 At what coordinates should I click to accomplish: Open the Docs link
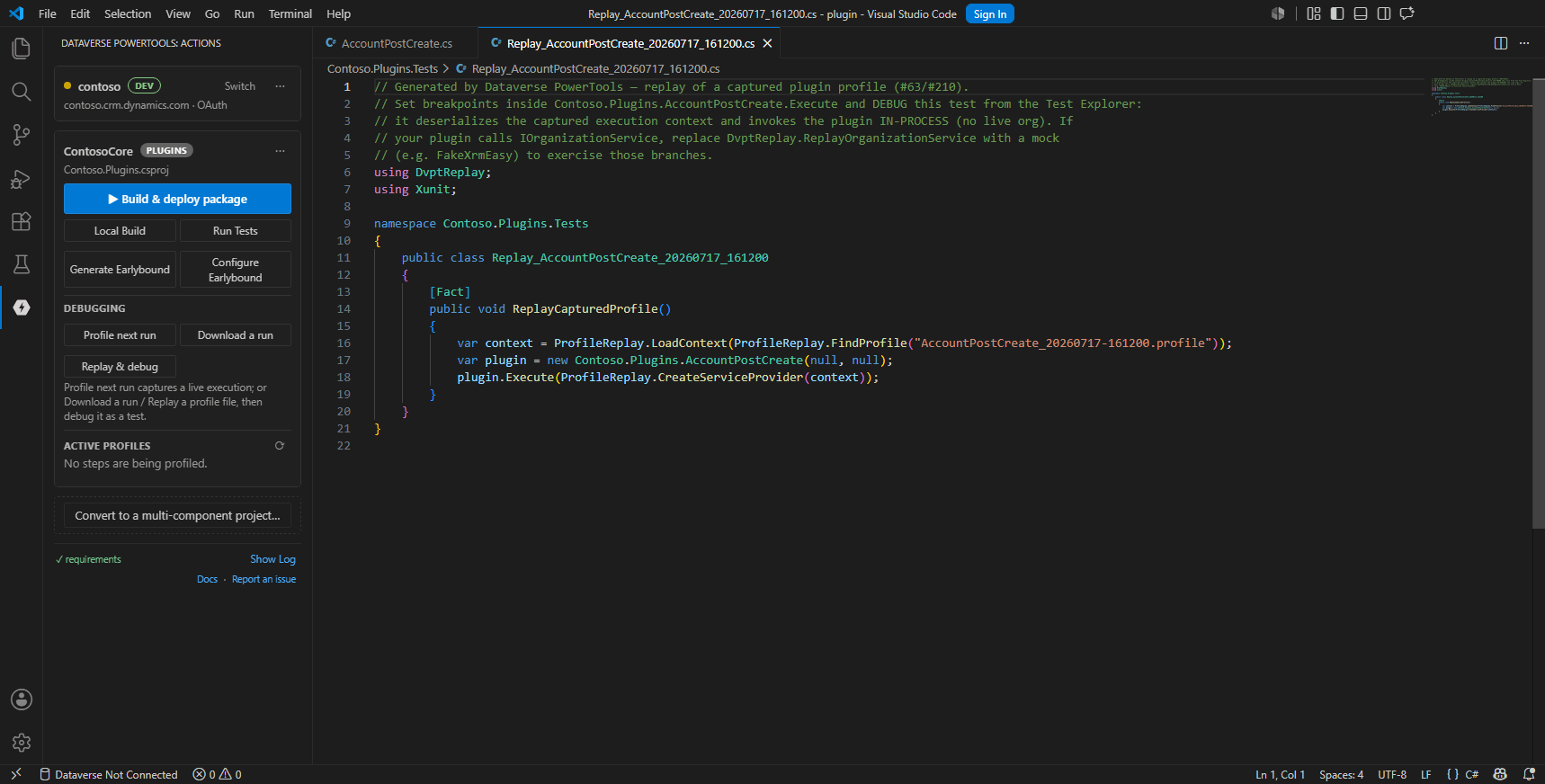[x=207, y=579]
